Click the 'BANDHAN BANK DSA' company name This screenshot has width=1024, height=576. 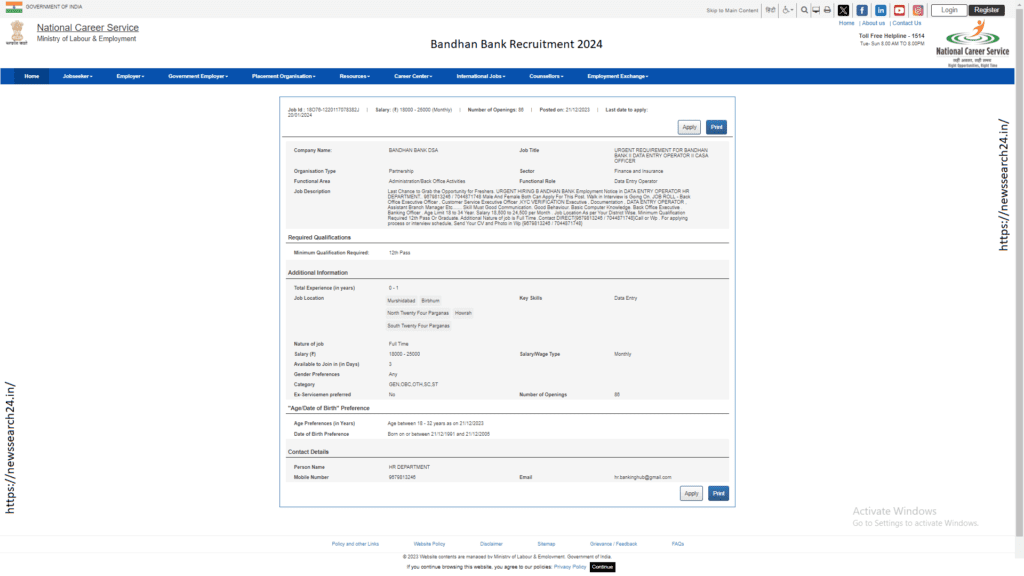pyautogui.click(x=413, y=150)
